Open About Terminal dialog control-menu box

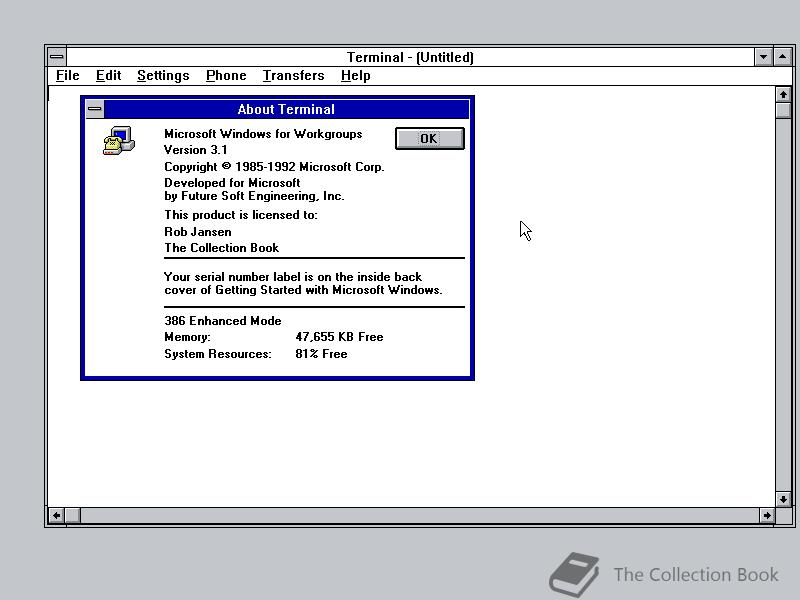tap(94, 109)
